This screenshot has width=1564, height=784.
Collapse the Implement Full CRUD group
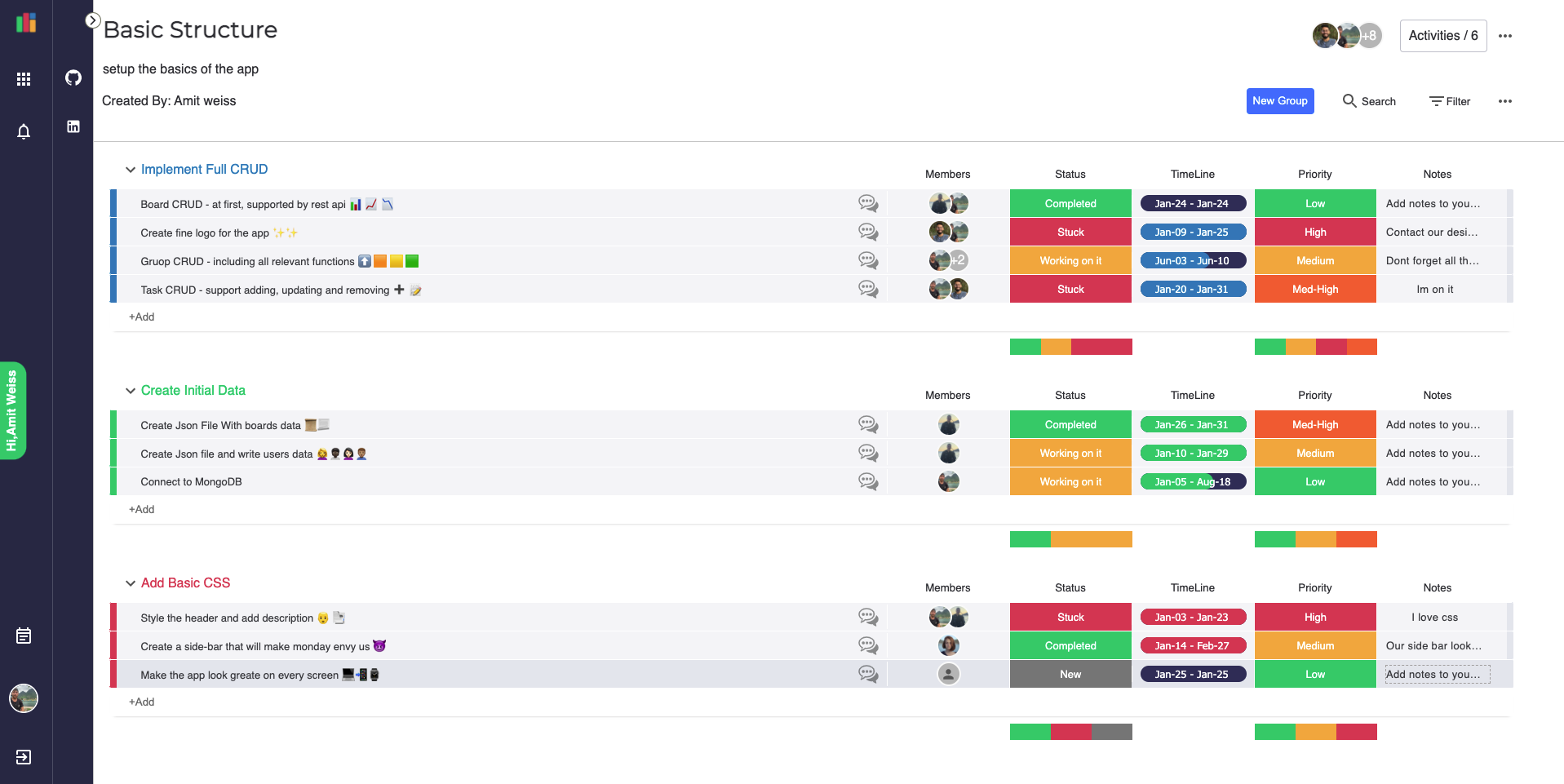point(131,170)
